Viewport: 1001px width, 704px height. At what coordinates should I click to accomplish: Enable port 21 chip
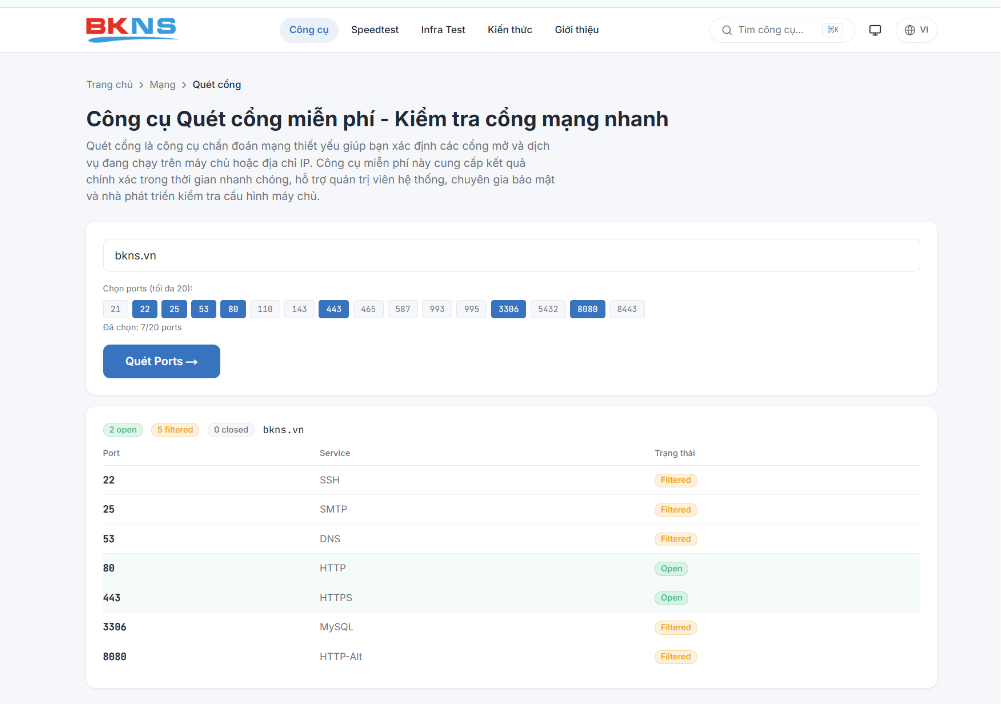coord(116,309)
